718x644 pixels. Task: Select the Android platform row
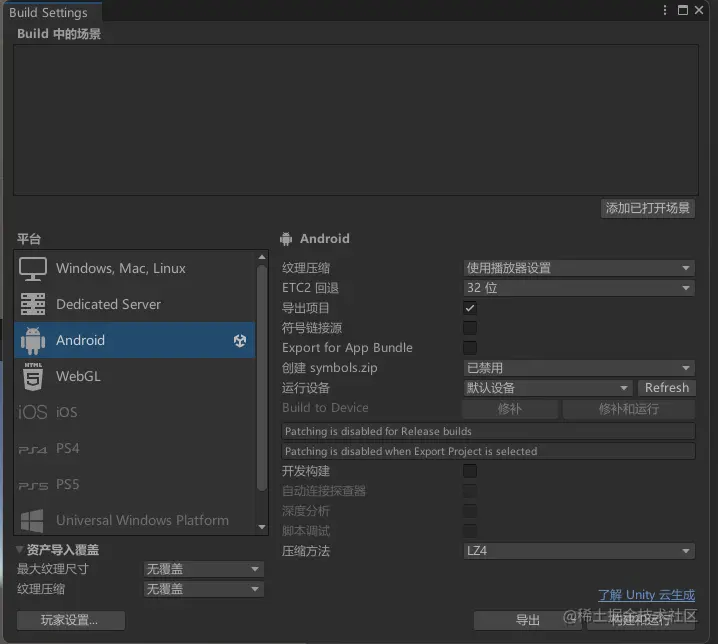point(135,340)
